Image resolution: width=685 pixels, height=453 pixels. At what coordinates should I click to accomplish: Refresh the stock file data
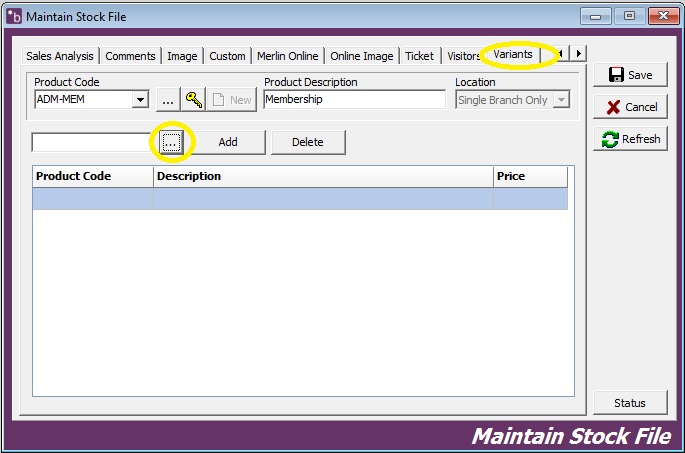point(630,139)
